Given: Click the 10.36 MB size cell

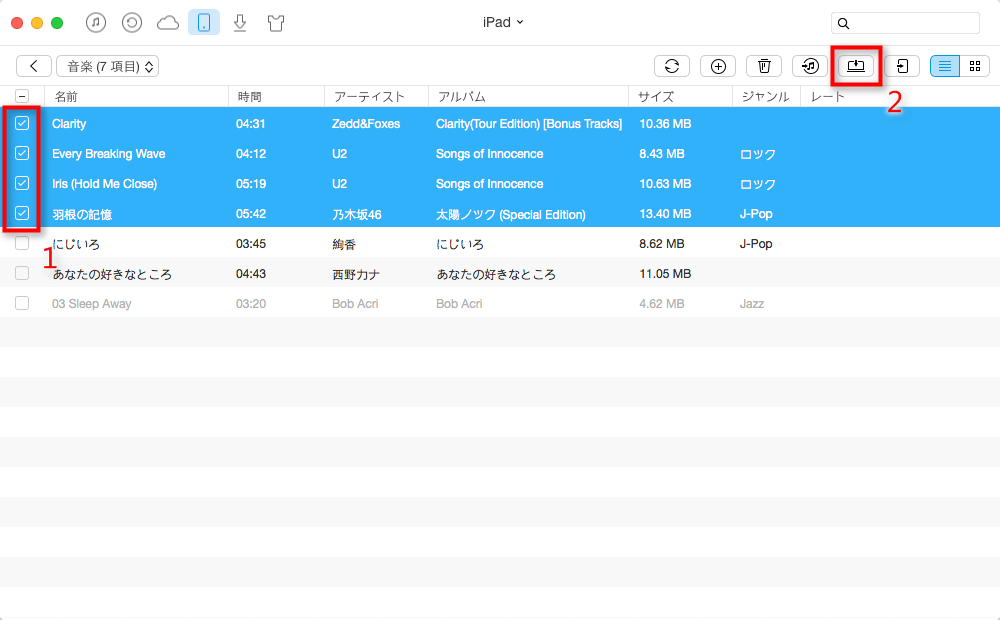Looking at the screenshot, I should coord(665,124).
